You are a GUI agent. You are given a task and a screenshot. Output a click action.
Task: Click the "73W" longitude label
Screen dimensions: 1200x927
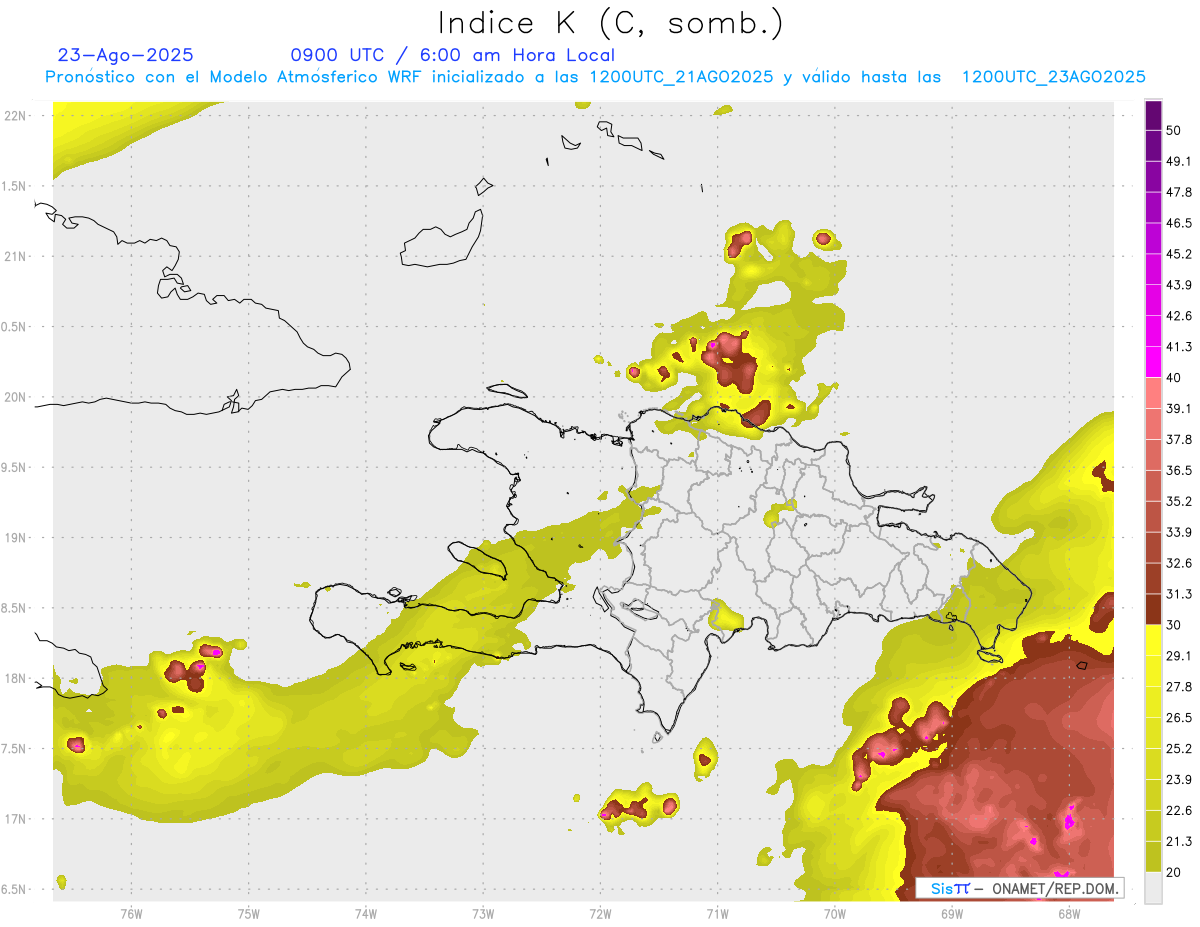(x=483, y=914)
